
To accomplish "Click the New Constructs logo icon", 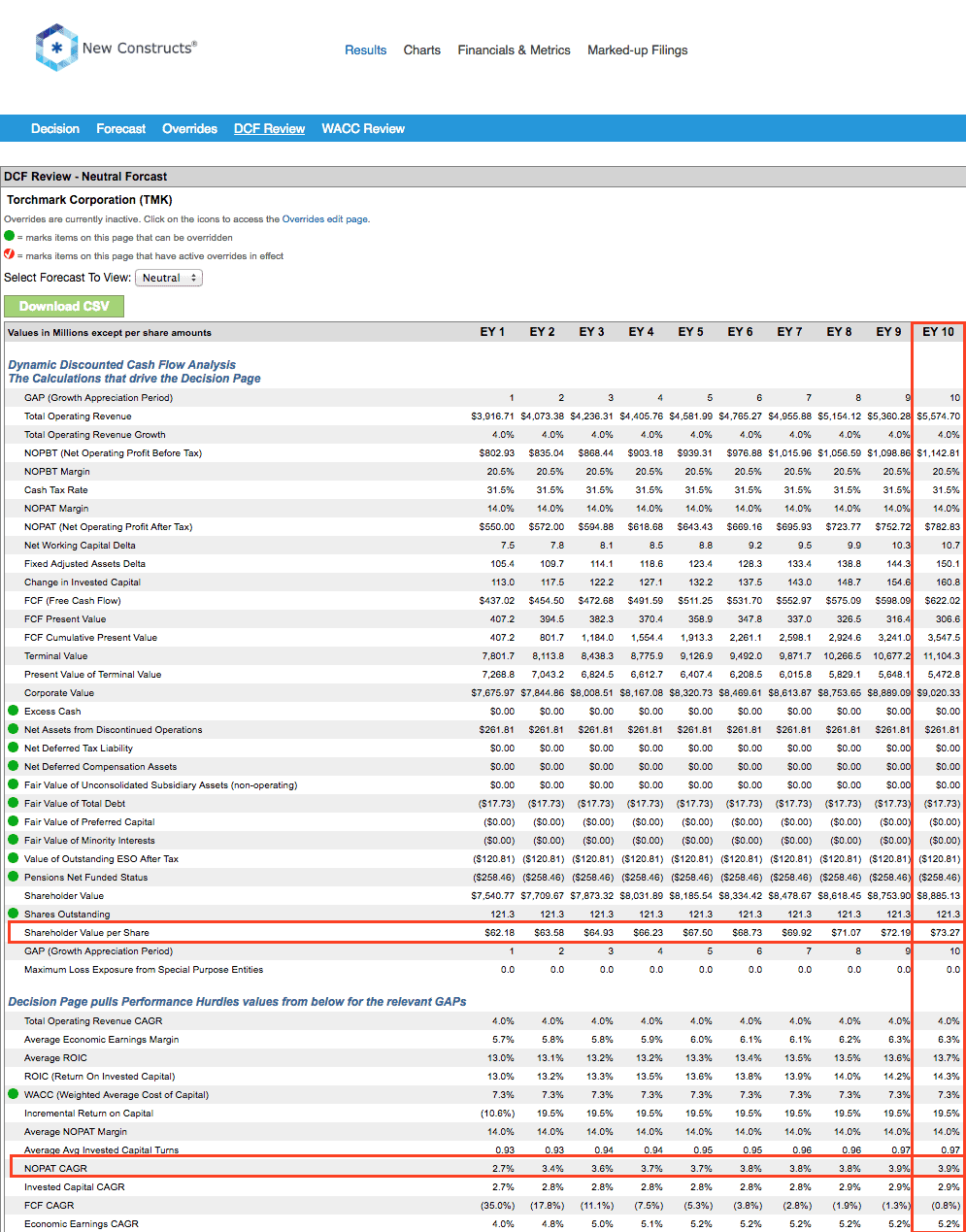I will tap(56, 48).
